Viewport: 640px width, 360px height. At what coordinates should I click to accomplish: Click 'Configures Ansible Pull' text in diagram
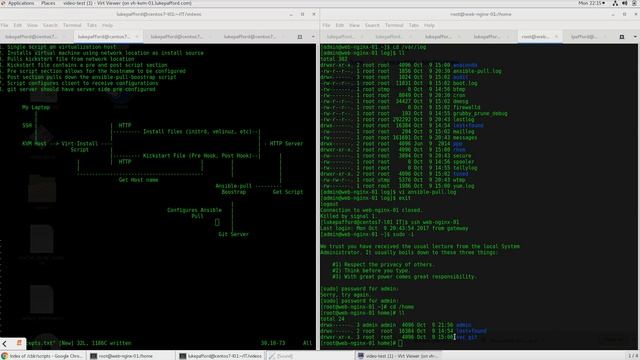tap(194, 213)
